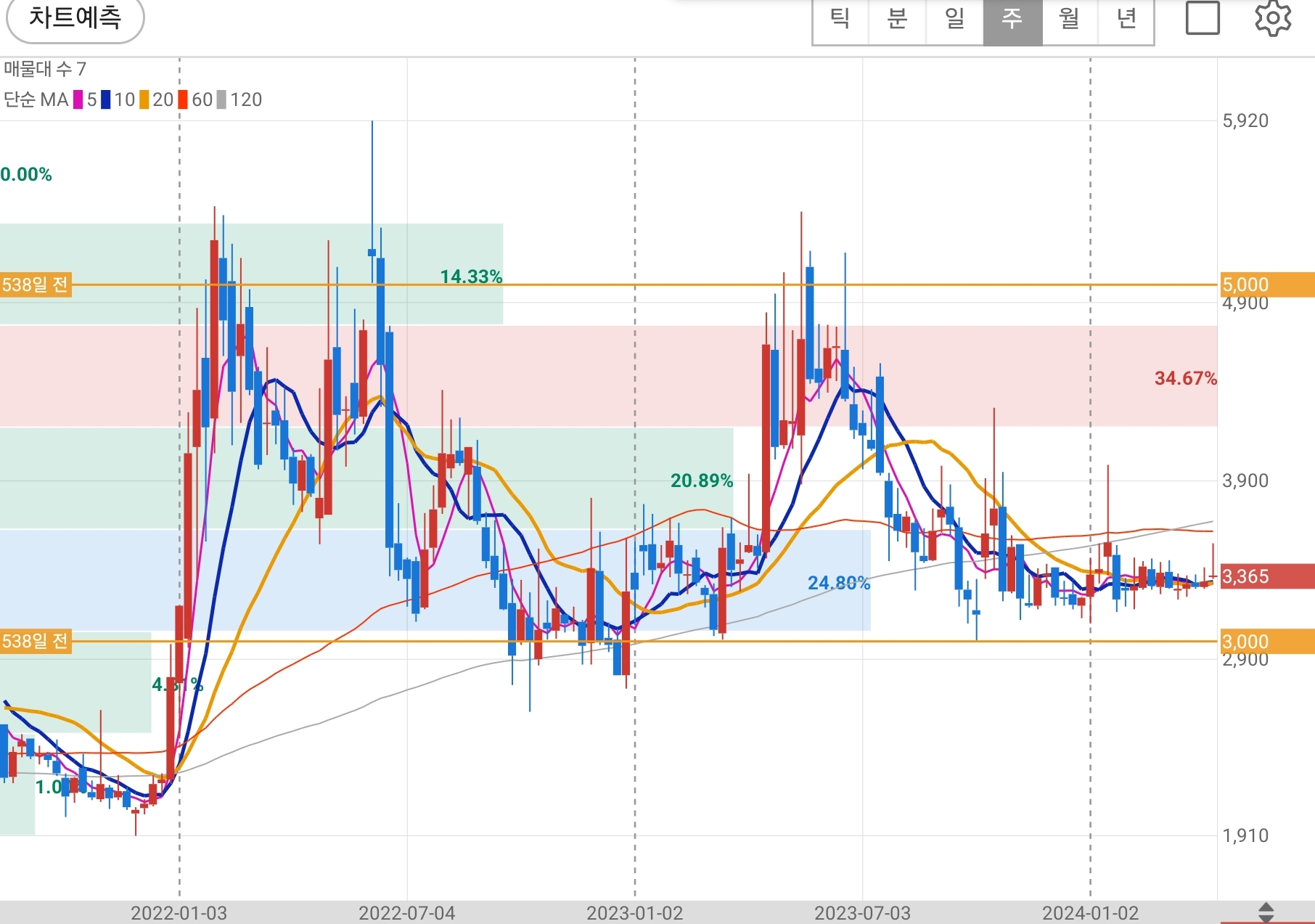Click the 차트예측 chart prediction button
This screenshot has width=1315, height=924.
pyautogui.click(x=75, y=17)
